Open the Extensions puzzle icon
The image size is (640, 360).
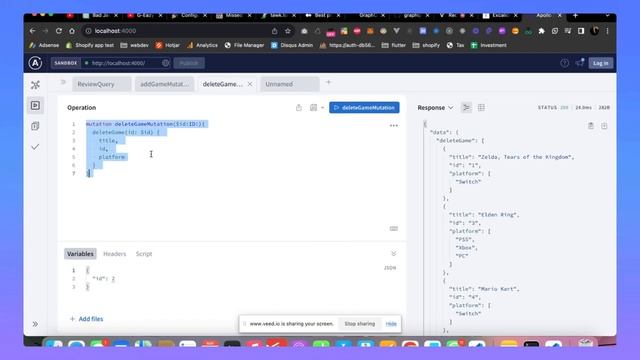tap(541, 31)
